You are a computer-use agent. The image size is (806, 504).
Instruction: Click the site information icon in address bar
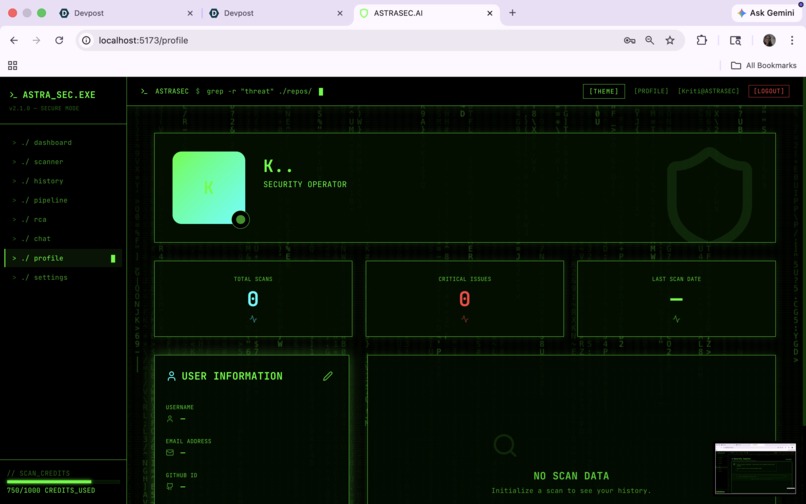click(x=86, y=40)
